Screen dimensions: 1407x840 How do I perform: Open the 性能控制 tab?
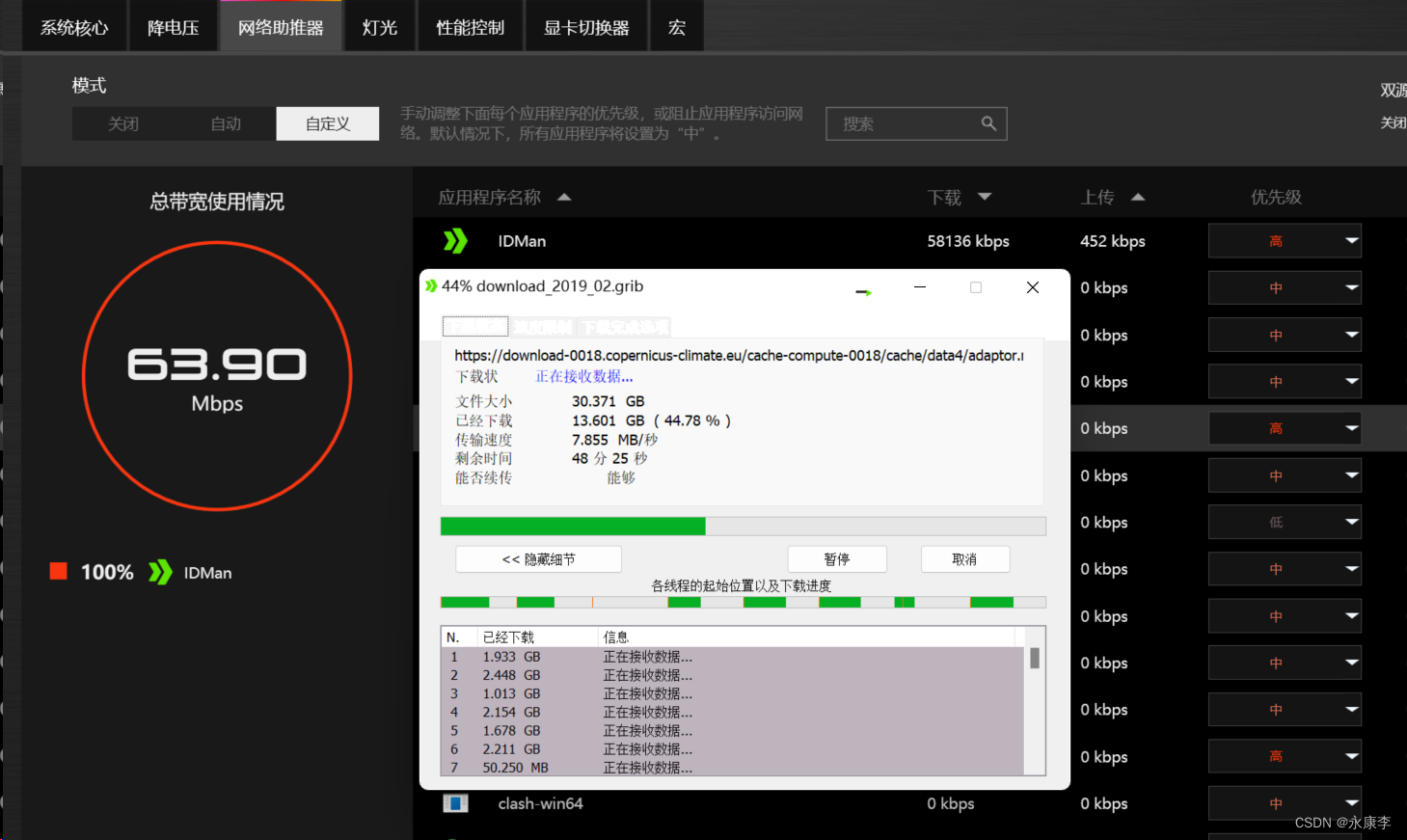tap(471, 27)
